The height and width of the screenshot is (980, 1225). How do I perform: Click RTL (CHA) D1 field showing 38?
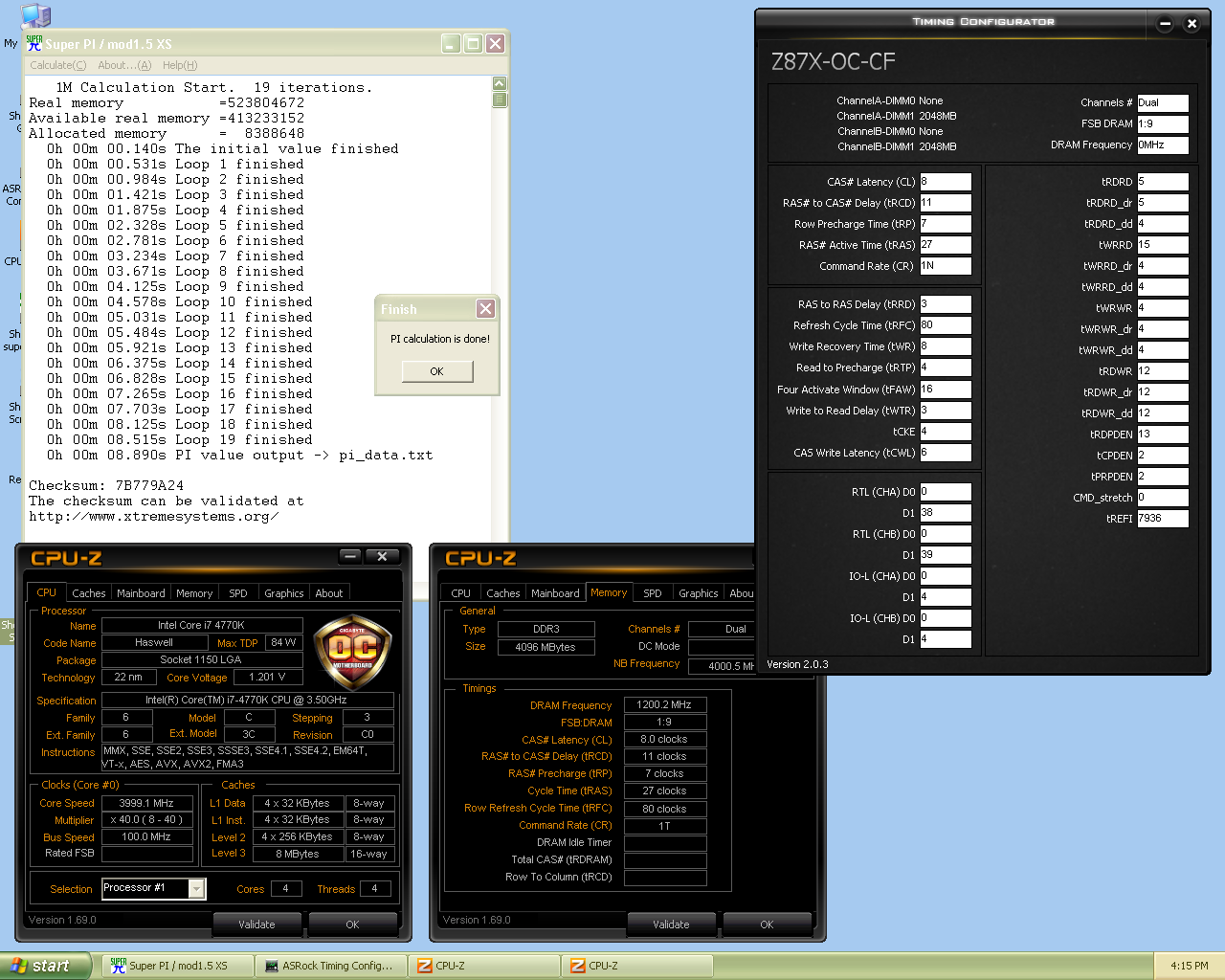pyautogui.click(x=946, y=513)
